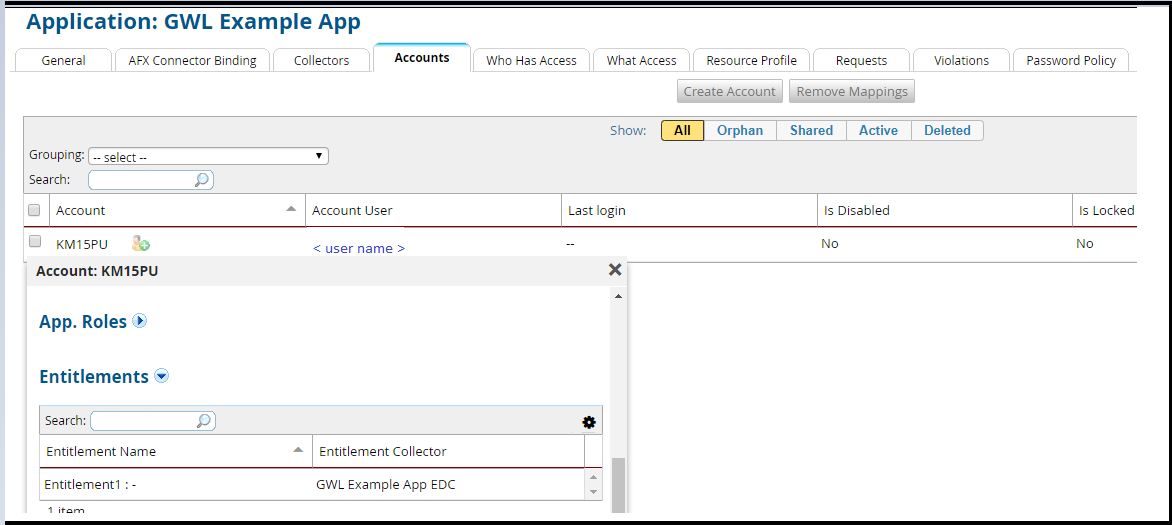The height and width of the screenshot is (525, 1172).
Task: Expand the App. Roles section
Action: tap(140, 321)
